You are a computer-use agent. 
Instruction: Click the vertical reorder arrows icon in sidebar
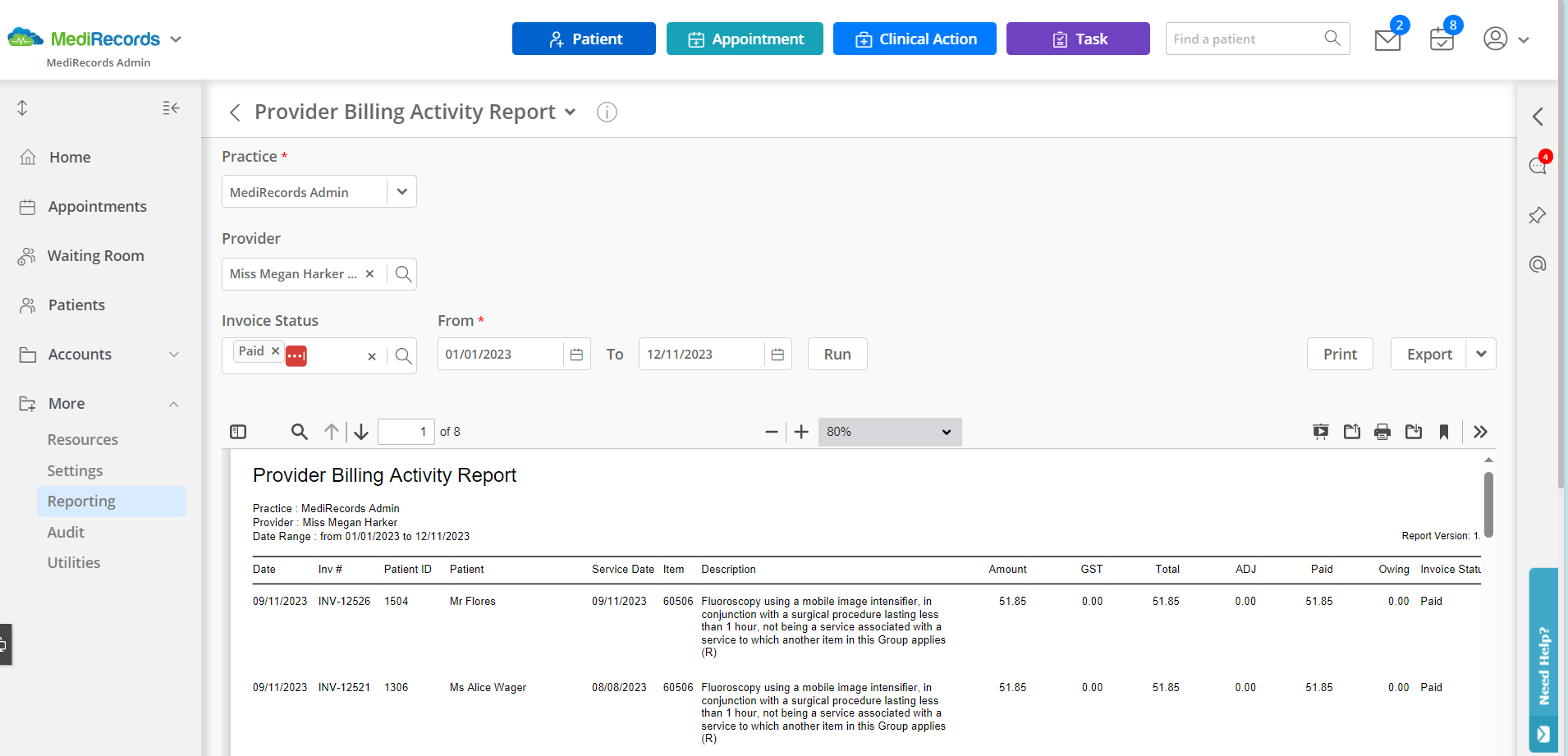[22, 108]
